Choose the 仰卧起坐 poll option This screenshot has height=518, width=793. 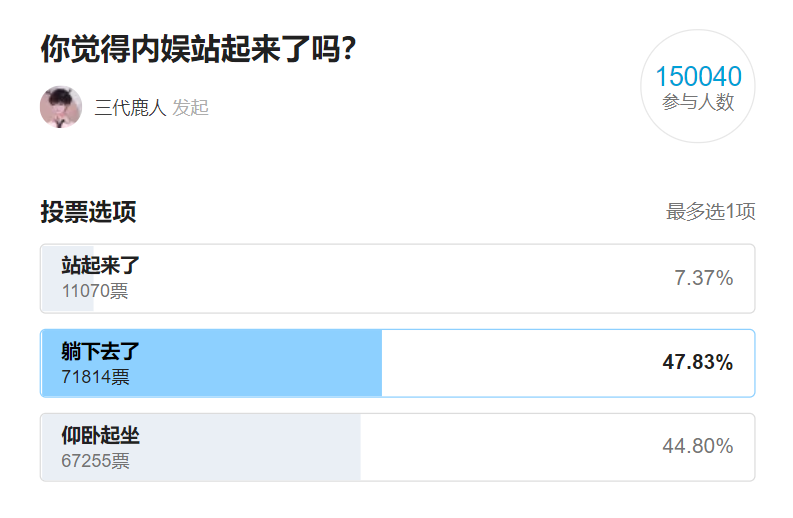[101, 436]
